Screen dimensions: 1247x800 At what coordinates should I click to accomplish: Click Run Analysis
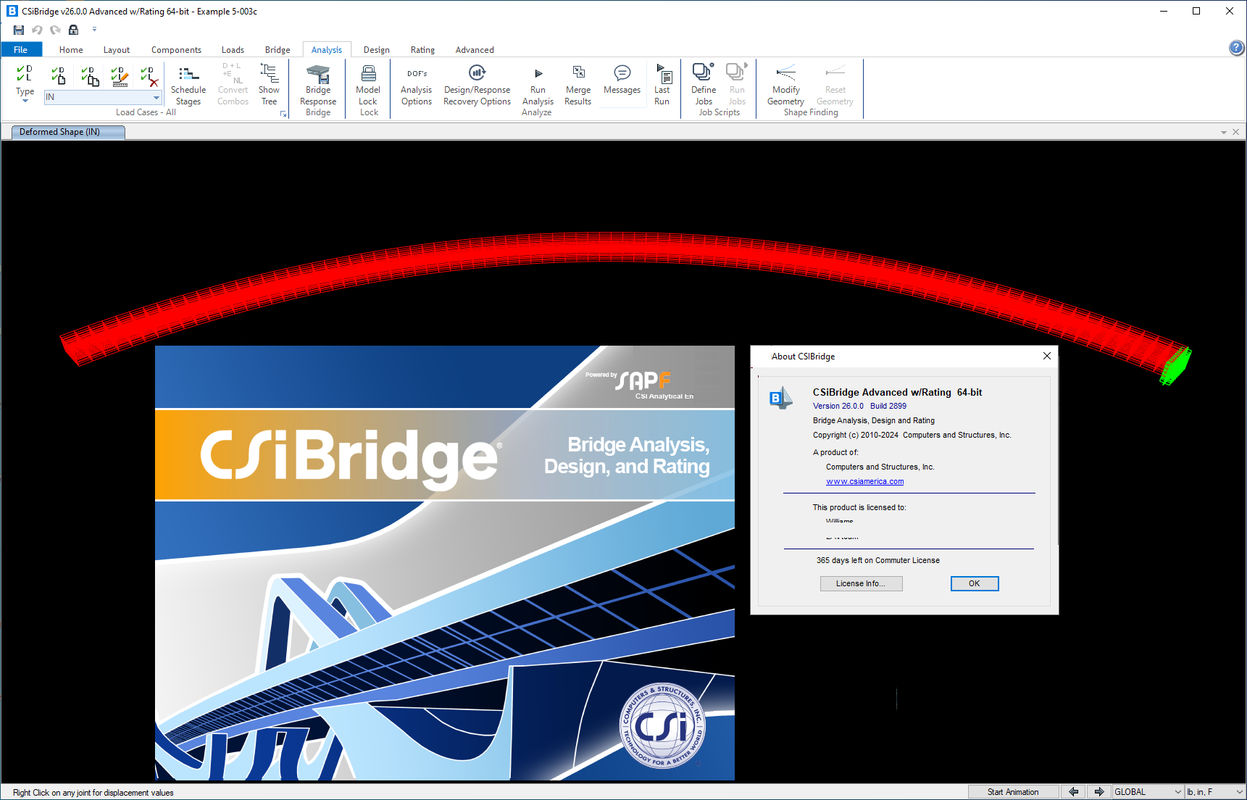[538, 85]
